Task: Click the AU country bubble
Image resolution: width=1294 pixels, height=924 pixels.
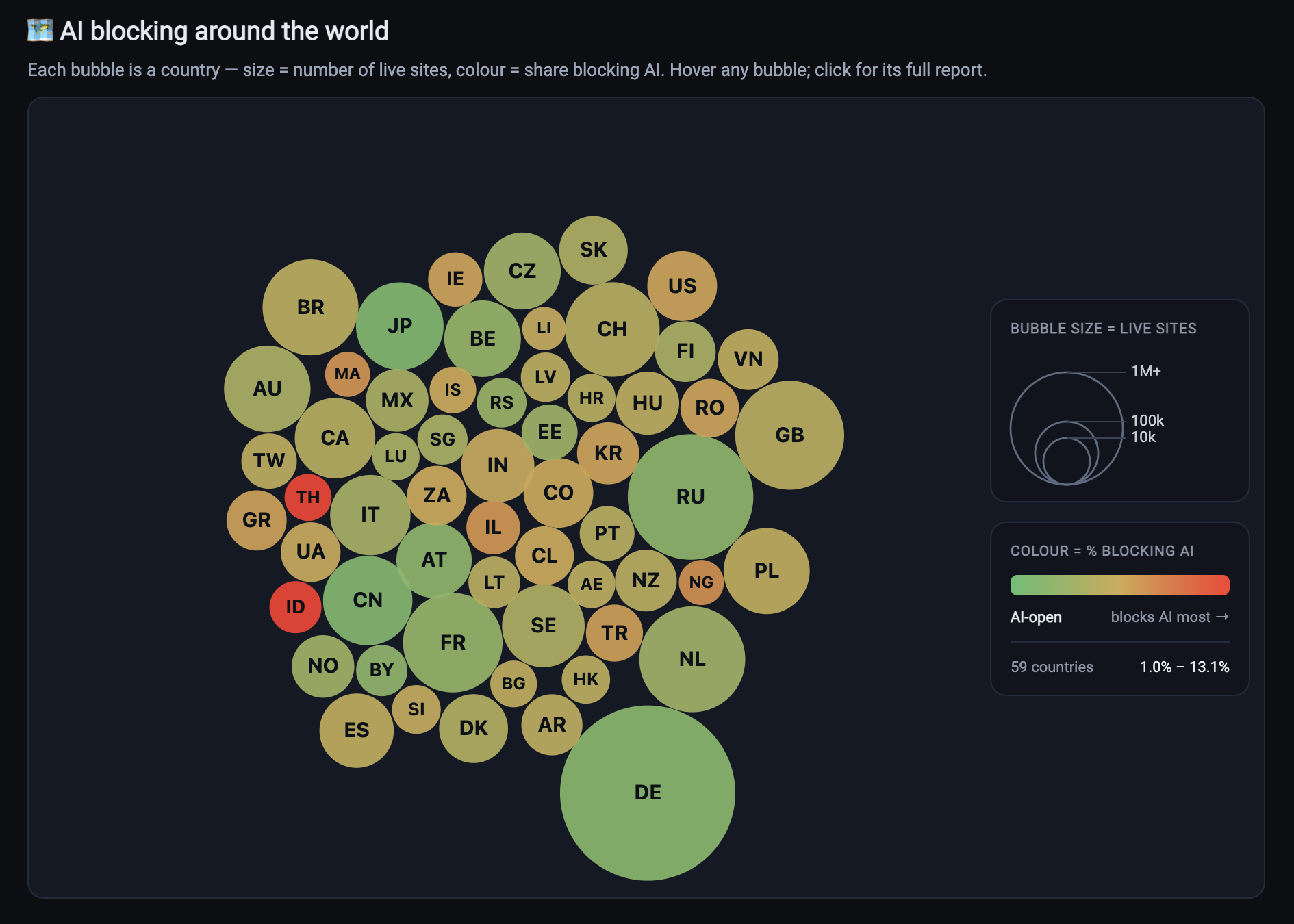Action: click(267, 389)
